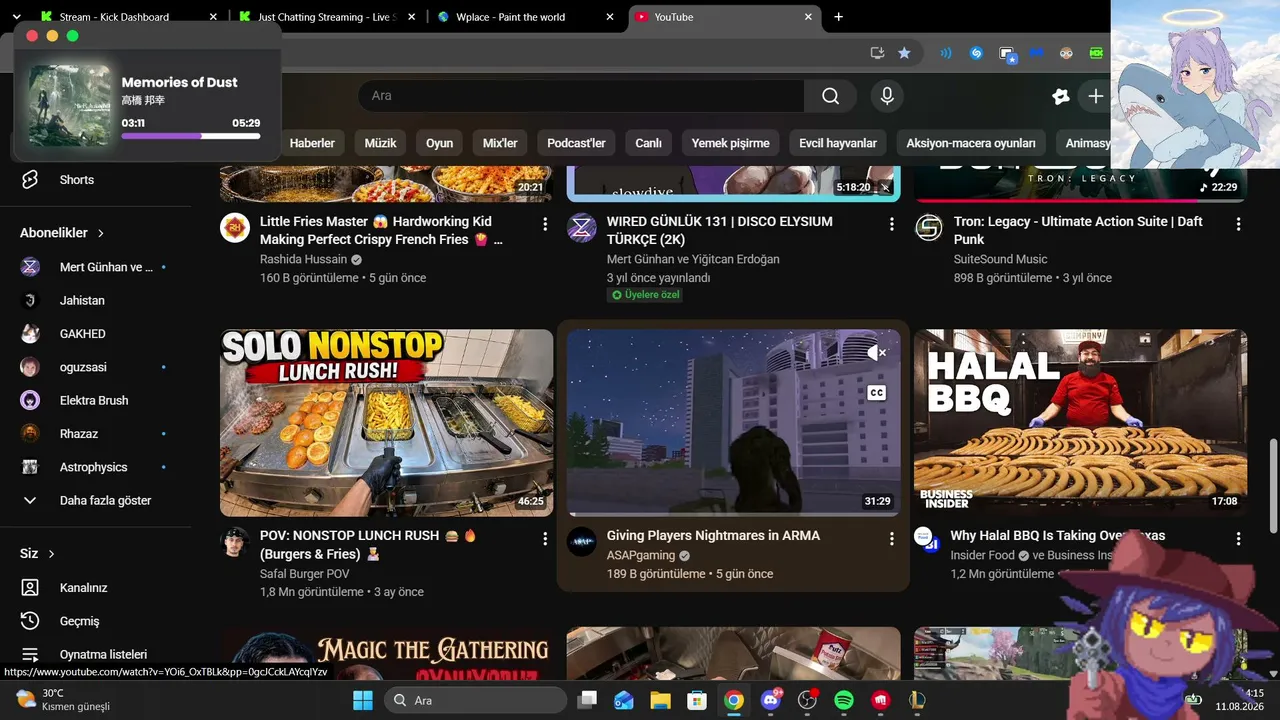The width and height of the screenshot is (1280, 720).
Task: Bookmark this page with the star icon
Action: [x=904, y=53]
